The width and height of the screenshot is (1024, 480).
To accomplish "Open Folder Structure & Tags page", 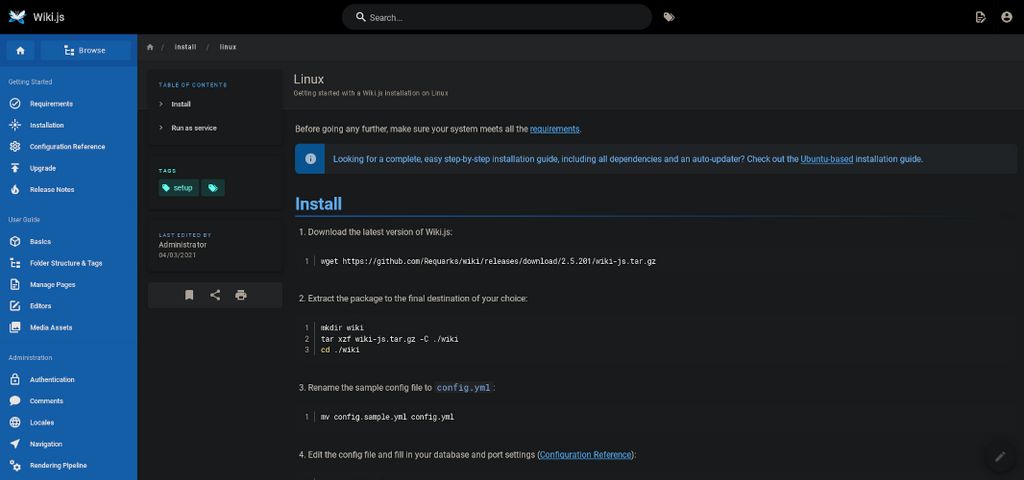I will pos(69,263).
